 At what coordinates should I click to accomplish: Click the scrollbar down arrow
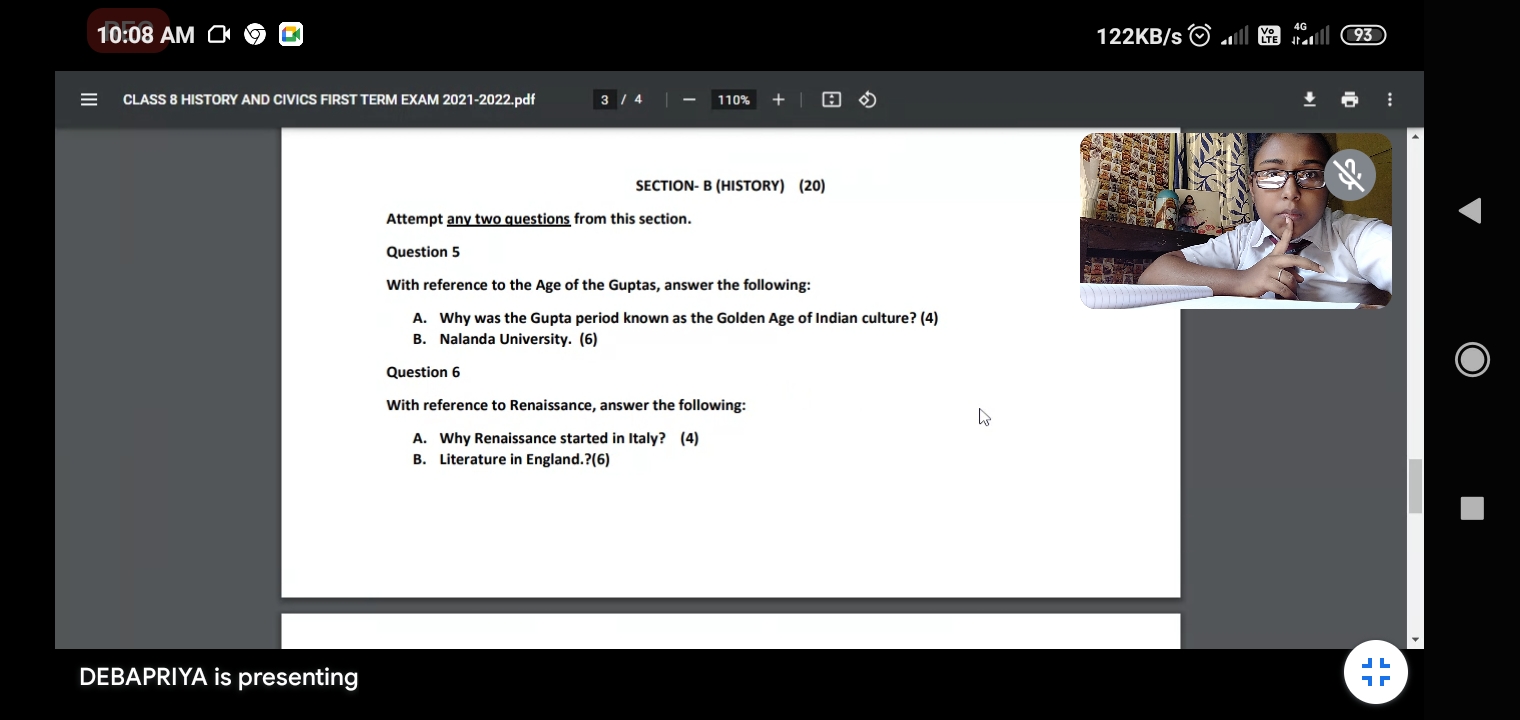pos(1415,640)
